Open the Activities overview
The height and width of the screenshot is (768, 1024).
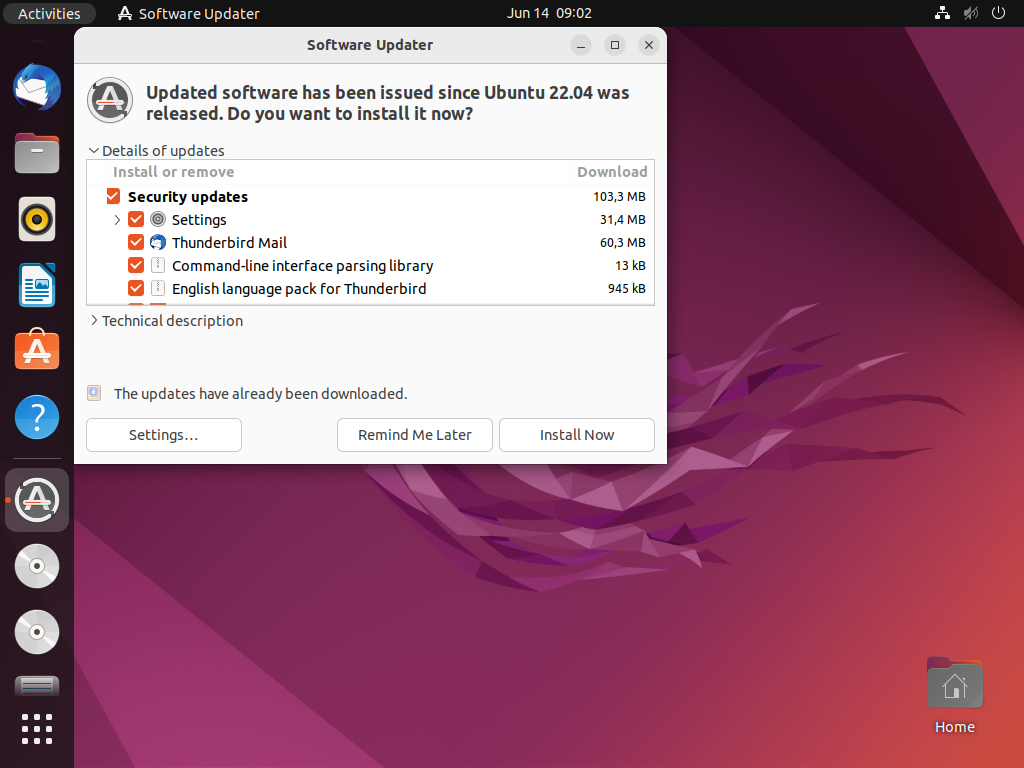coord(49,13)
